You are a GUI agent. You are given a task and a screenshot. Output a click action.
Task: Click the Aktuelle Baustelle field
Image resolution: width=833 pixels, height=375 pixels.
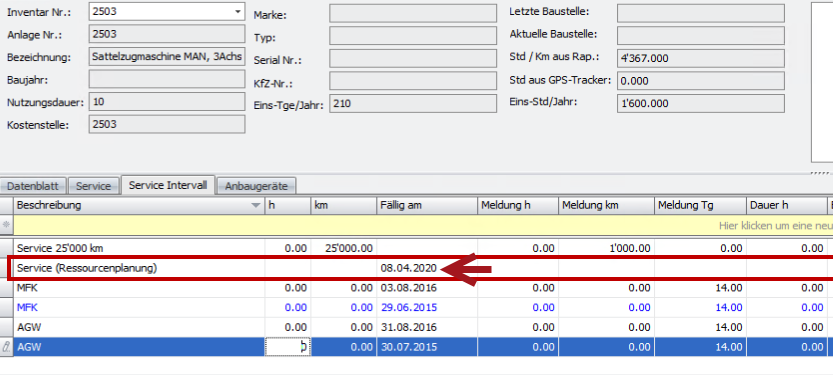(701, 36)
